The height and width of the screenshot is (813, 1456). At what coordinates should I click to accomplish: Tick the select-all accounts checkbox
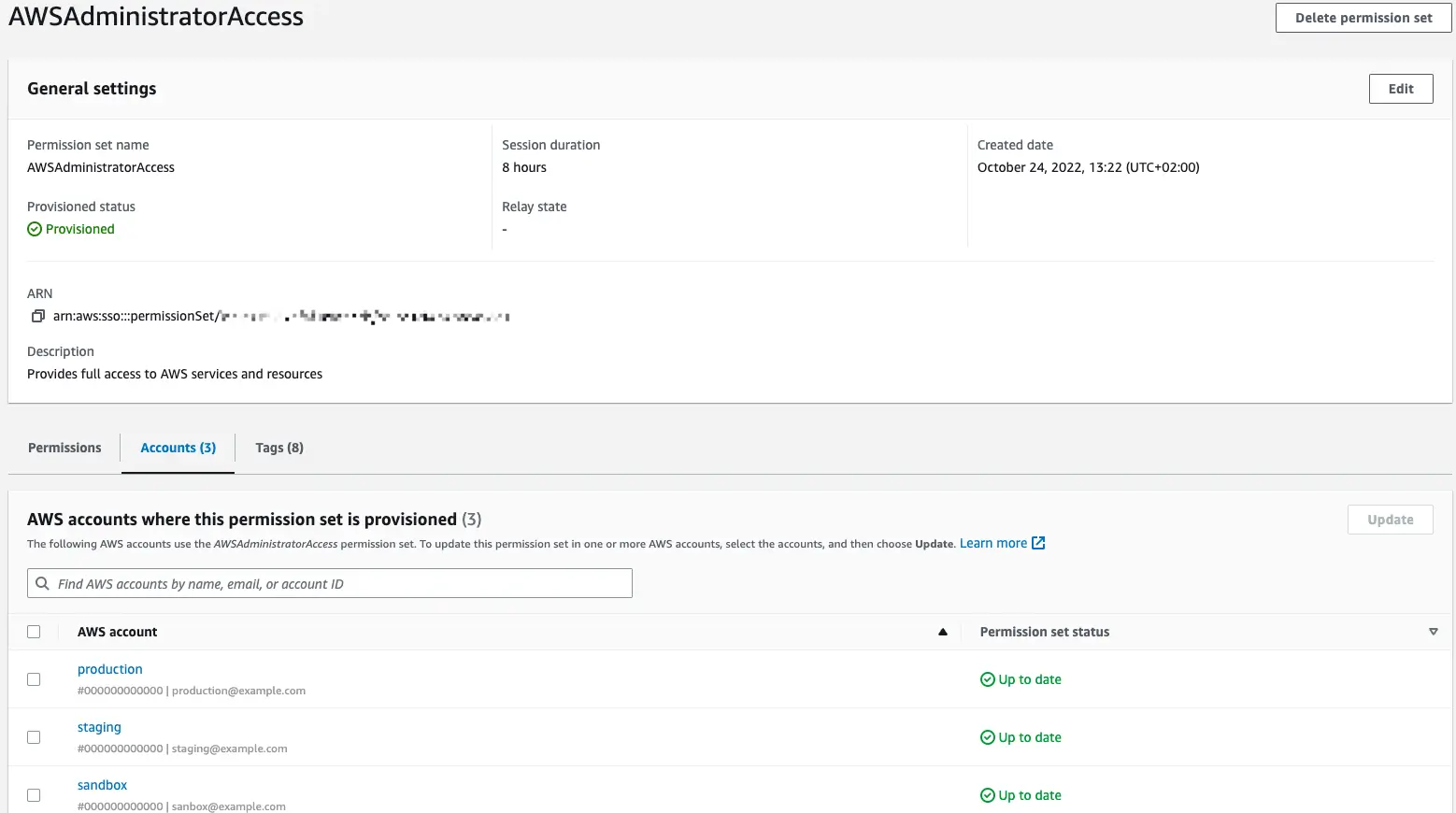[34, 632]
